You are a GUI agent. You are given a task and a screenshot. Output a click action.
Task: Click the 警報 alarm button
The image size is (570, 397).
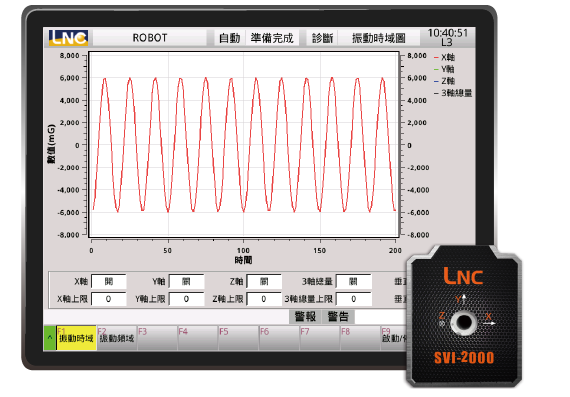(305, 316)
